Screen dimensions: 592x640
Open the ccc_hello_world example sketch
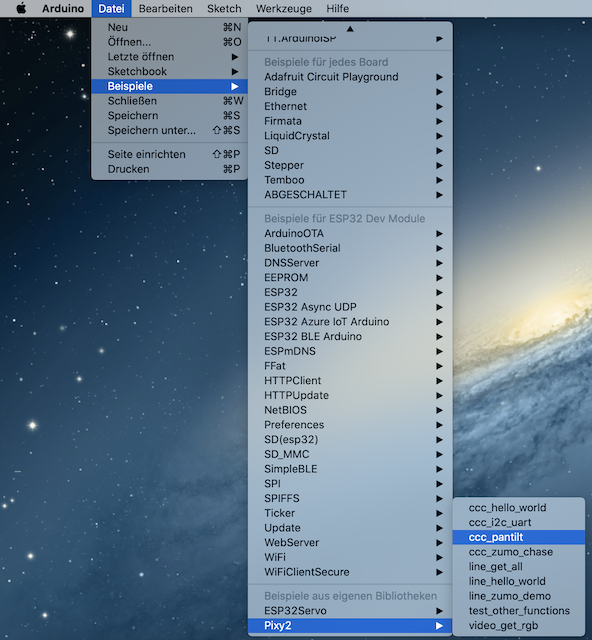pyautogui.click(x=519, y=508)
